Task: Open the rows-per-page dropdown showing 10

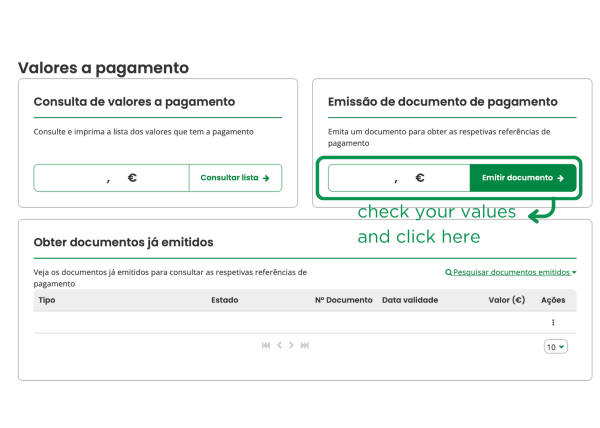Action: point(555,346)
